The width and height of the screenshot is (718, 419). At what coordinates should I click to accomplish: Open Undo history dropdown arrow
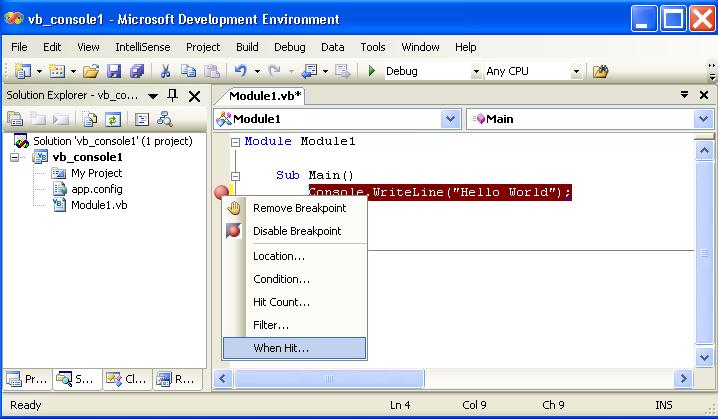(x=257, y=71)
